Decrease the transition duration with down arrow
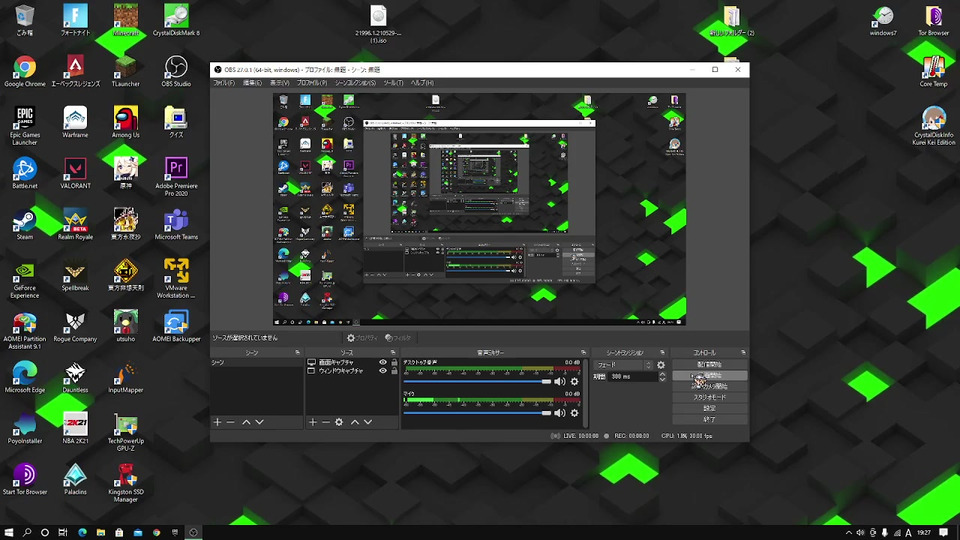 point(662,380)
